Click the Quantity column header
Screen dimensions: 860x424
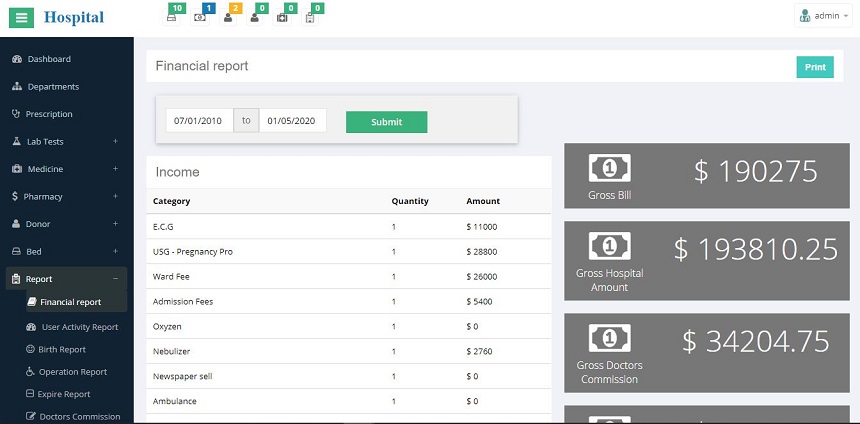[410, 201]
